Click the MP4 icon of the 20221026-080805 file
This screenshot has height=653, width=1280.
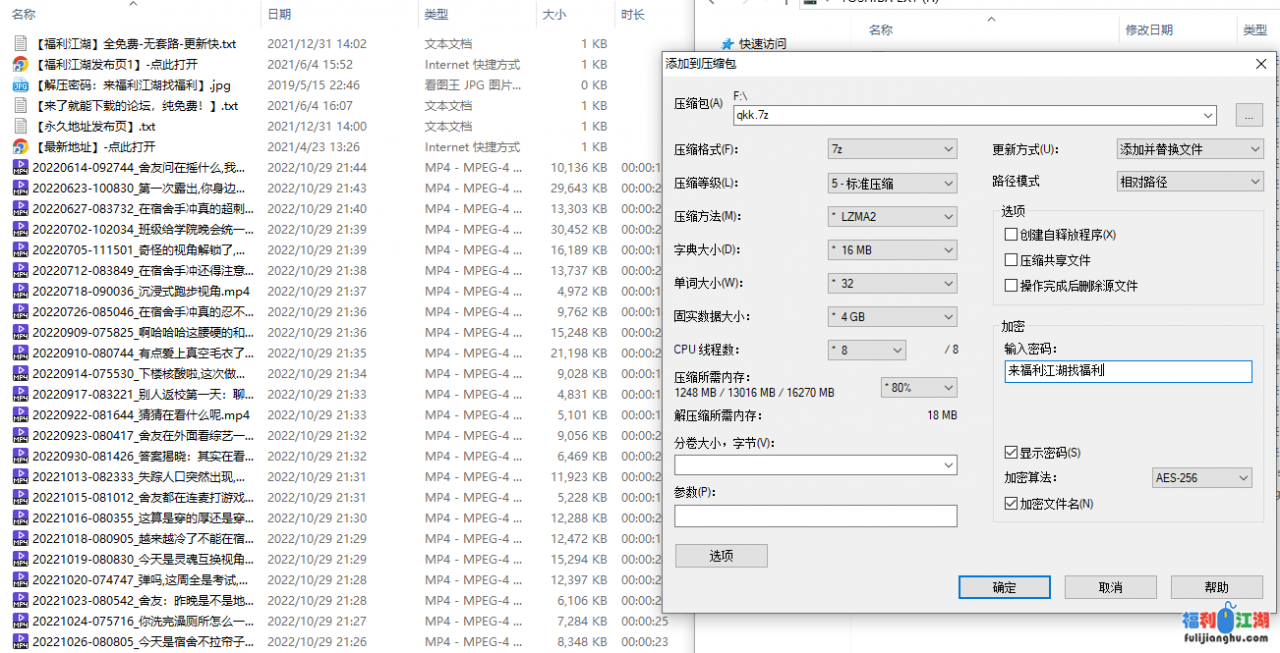coord(20,641)
